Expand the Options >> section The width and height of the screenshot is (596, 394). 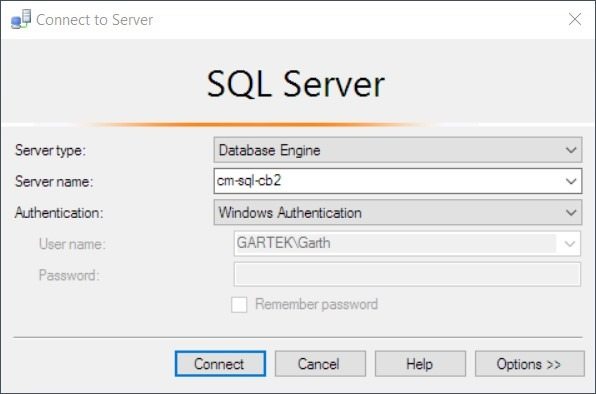coord(529,364)
